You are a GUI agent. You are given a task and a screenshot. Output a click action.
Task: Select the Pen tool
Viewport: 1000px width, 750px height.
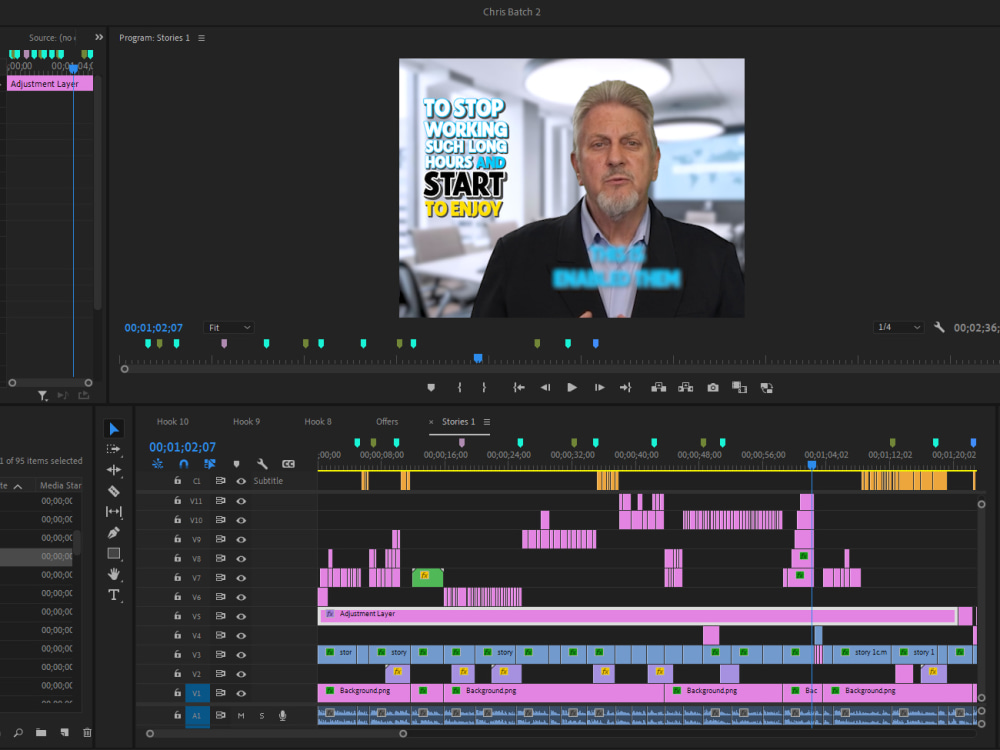(114, 533)
